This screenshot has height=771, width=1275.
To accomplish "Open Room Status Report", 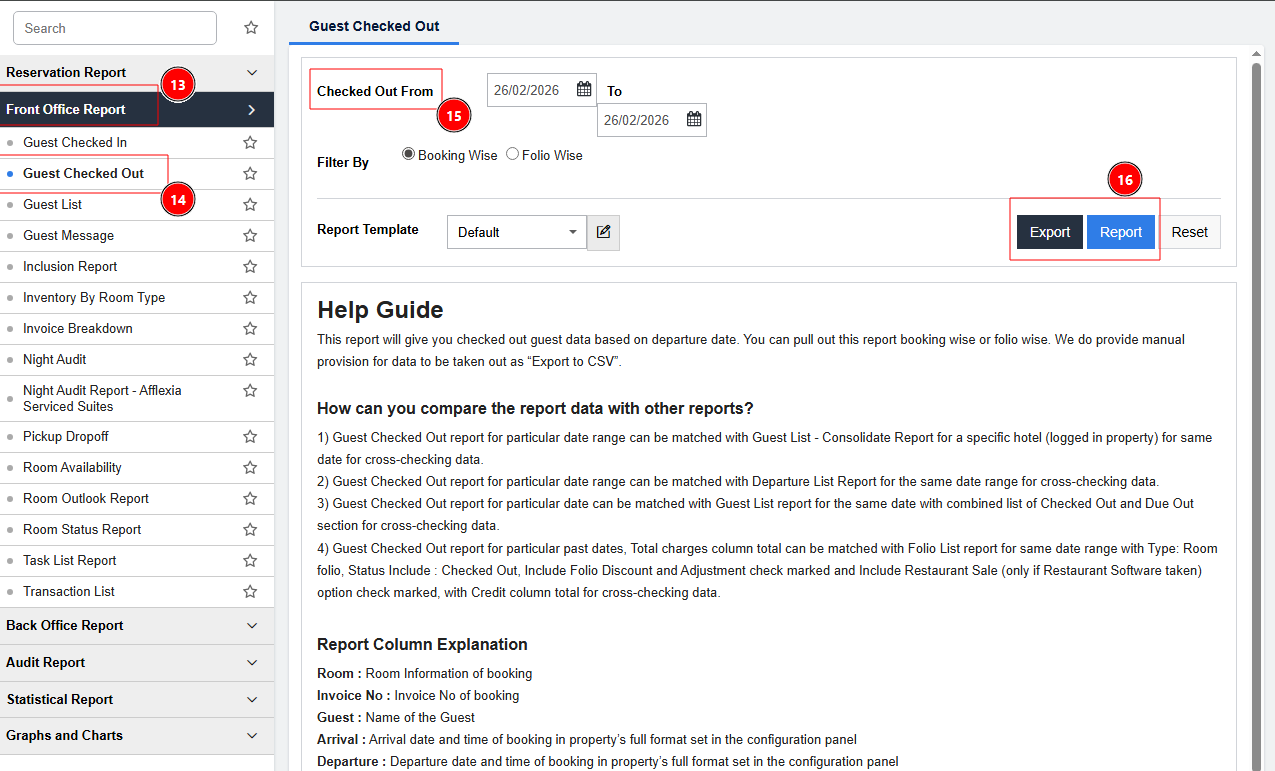I will coord(82,530).
